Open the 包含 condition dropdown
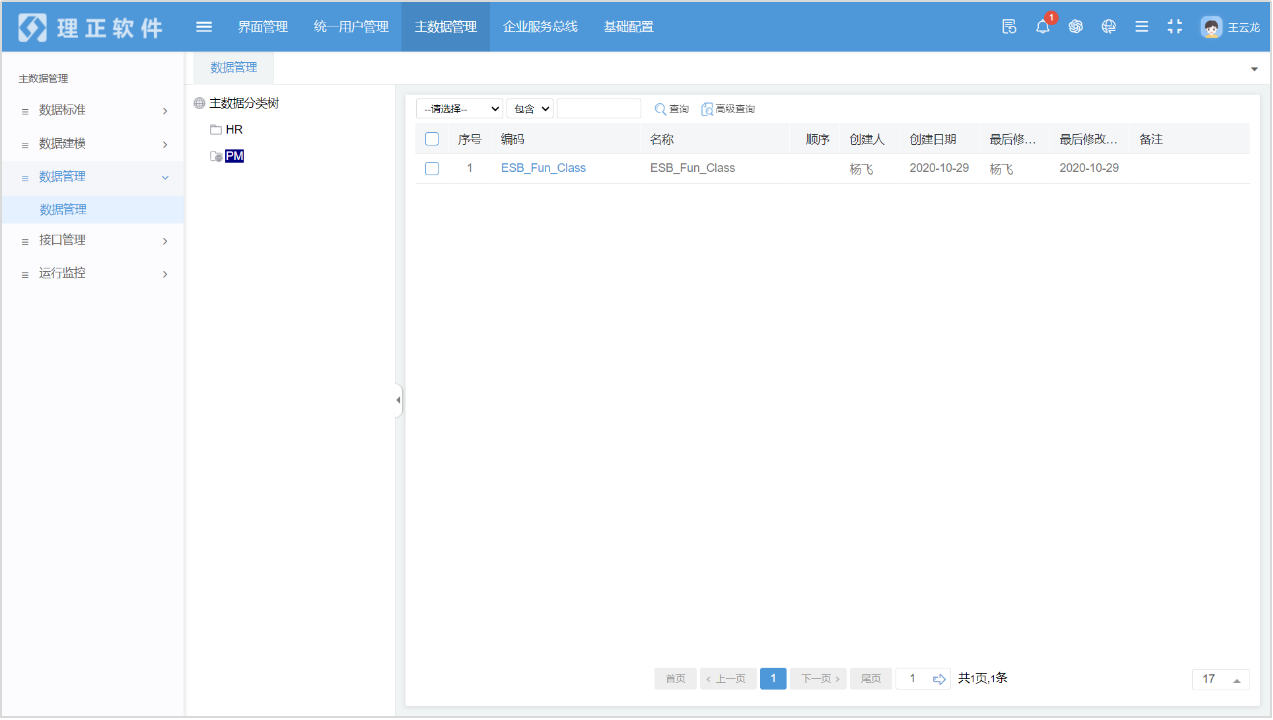 pos(530,109)
